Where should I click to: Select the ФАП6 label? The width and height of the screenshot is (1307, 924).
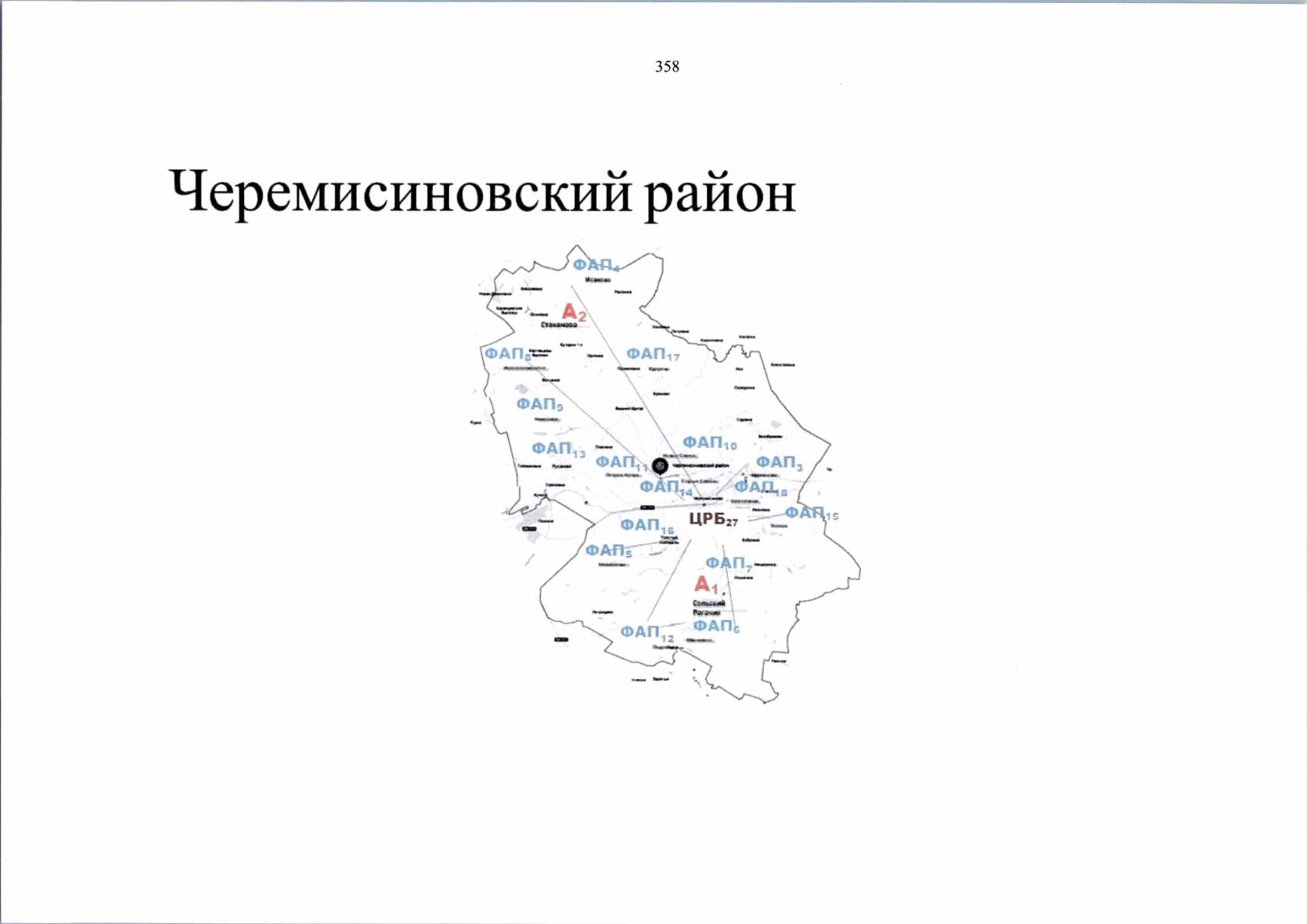click(716, 627)
